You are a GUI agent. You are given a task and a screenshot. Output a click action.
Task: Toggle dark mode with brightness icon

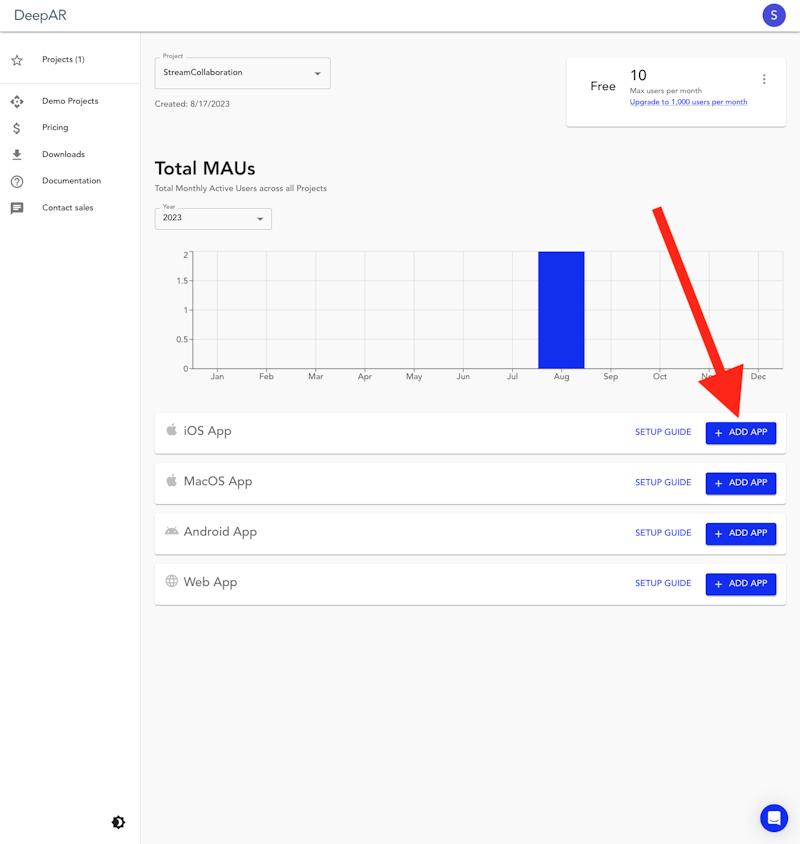point(118,822)
